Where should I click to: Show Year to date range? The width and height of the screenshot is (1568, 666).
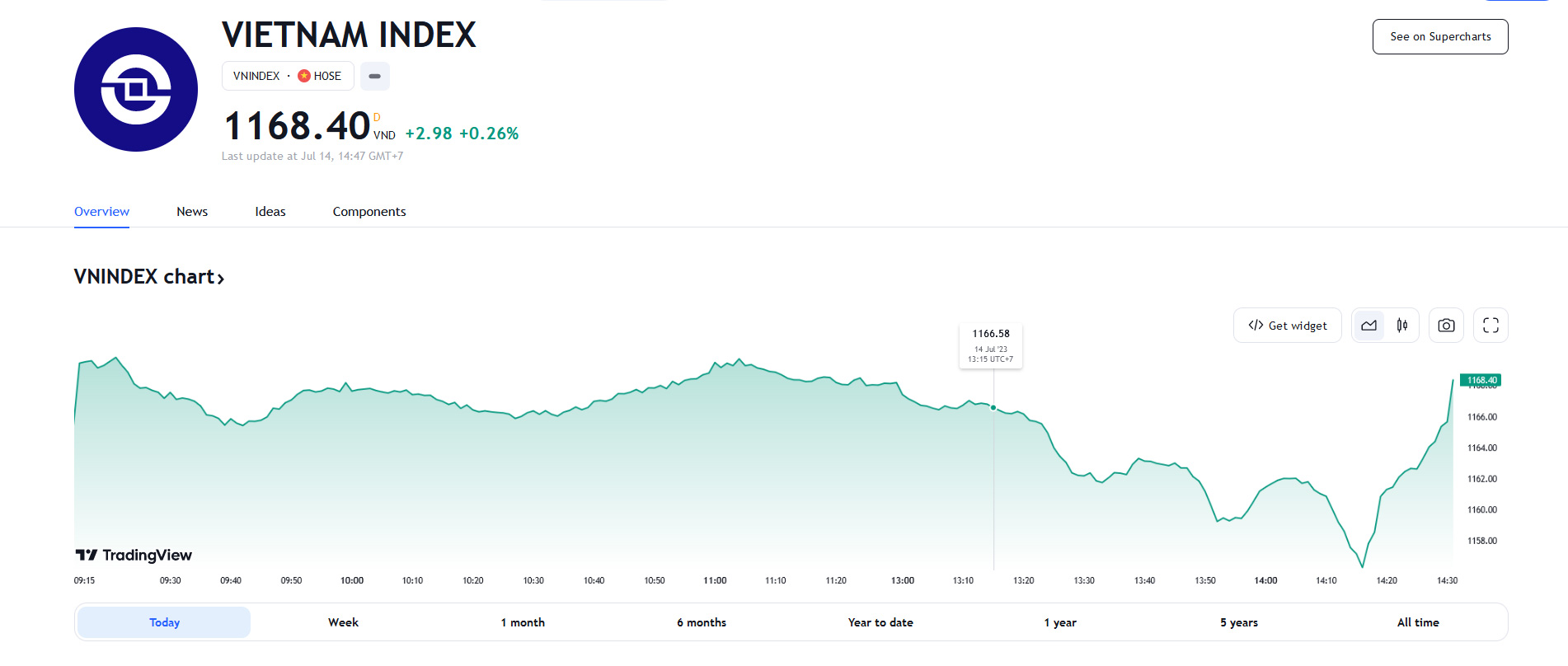[880, 622]
